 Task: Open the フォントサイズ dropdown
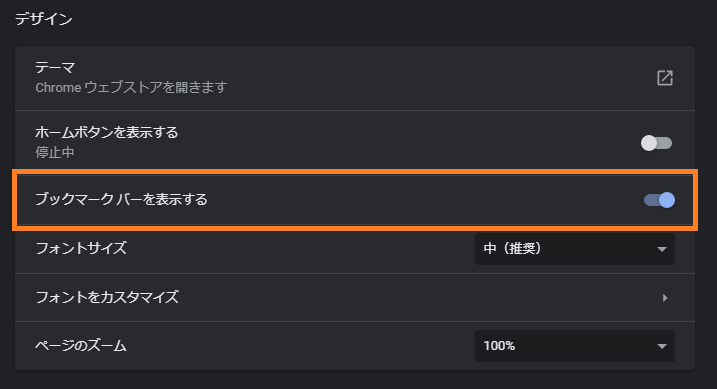575,249
